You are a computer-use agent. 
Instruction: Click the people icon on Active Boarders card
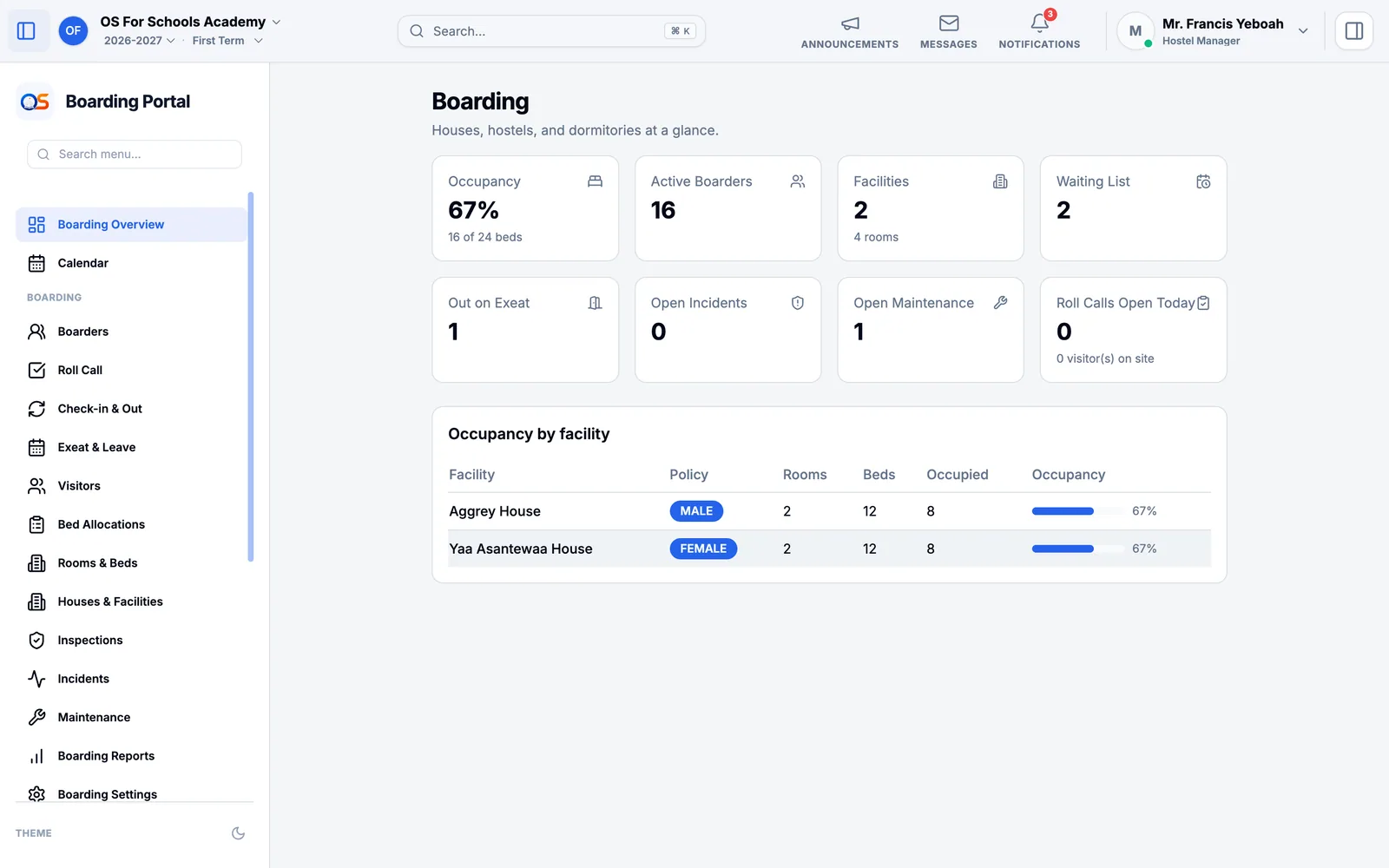click(798, 181)
